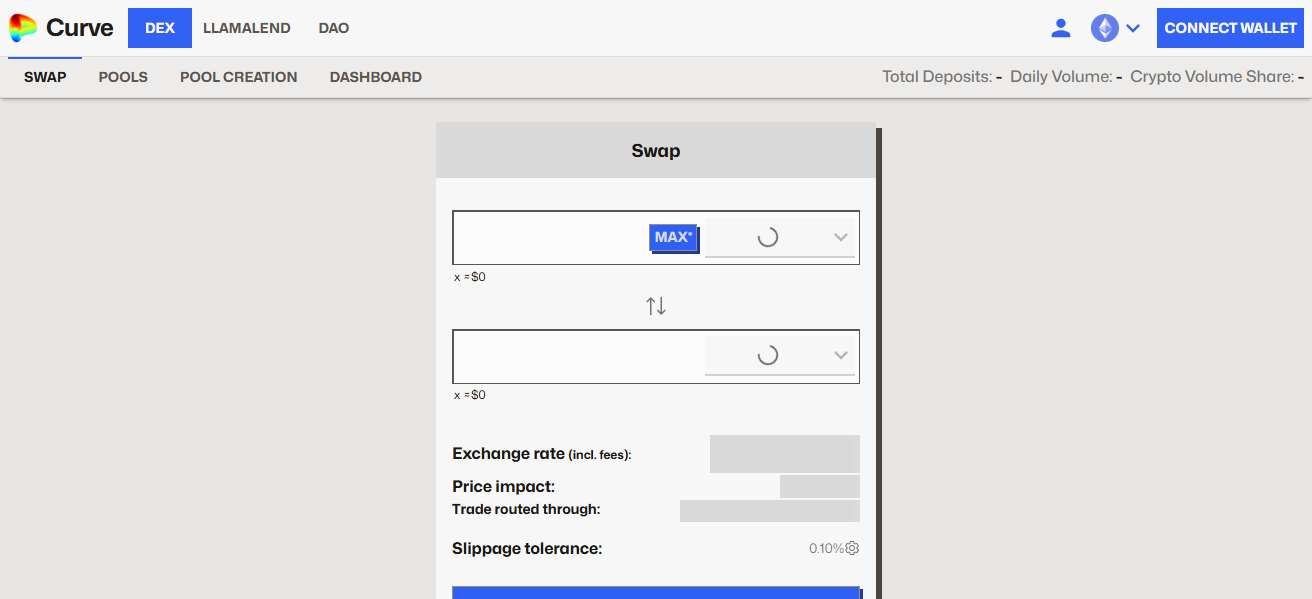Screen dimensions: 1312x599
Task: Click the loading spinner in the top token selector
Action: pos(769,237)
